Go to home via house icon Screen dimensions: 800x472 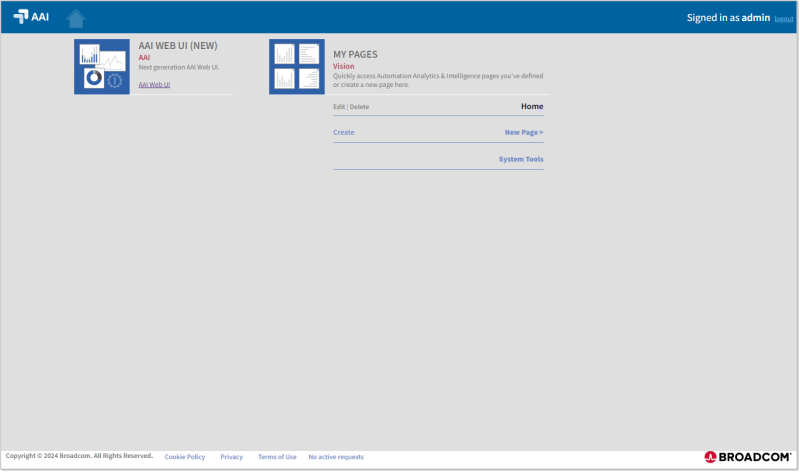pos(76,18)
